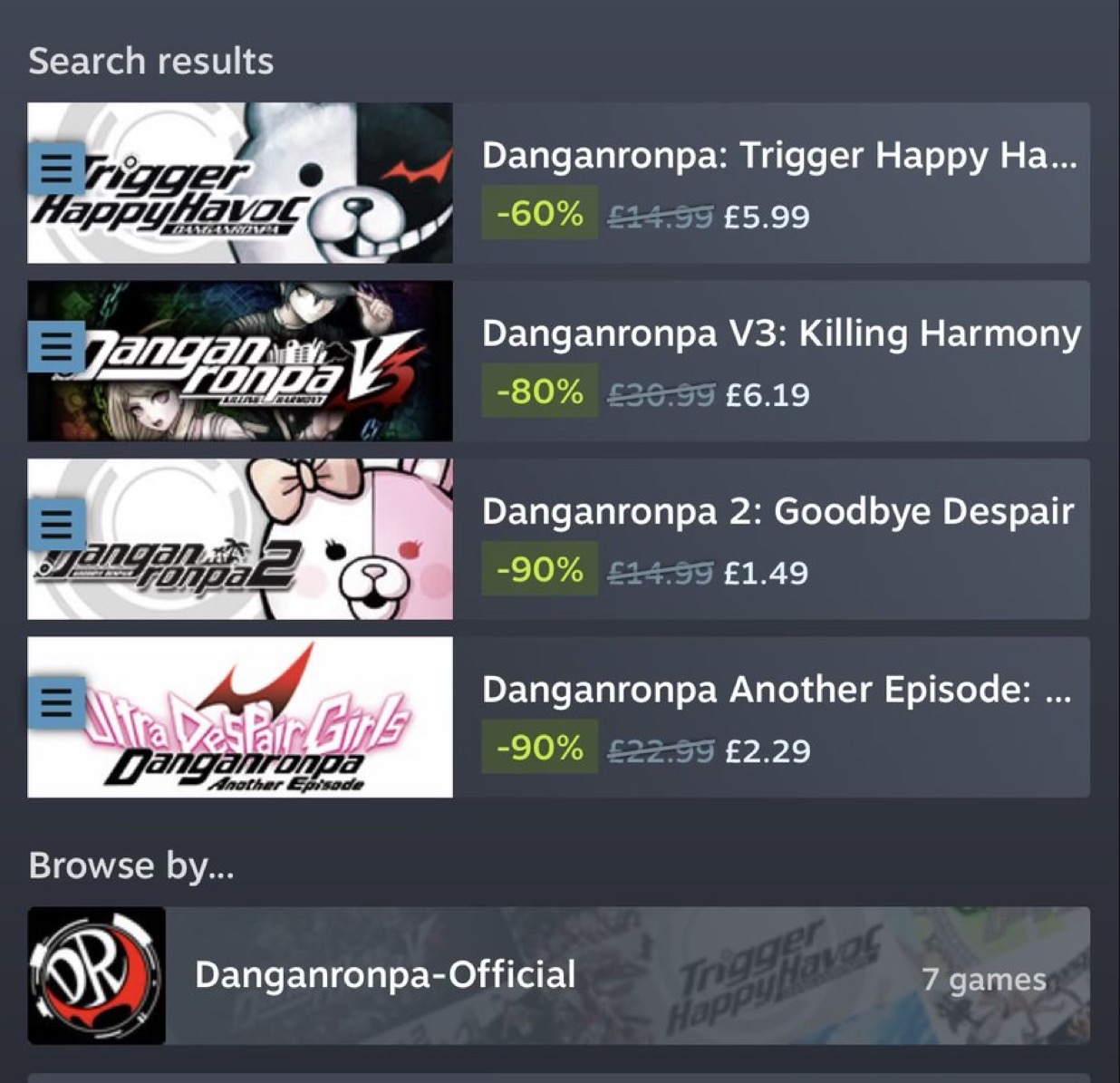This screenshot has width=1120, height=1083.
Task: Open menu icon on Danganronpa 2 thumbnail
Action: tap(56, 524)
